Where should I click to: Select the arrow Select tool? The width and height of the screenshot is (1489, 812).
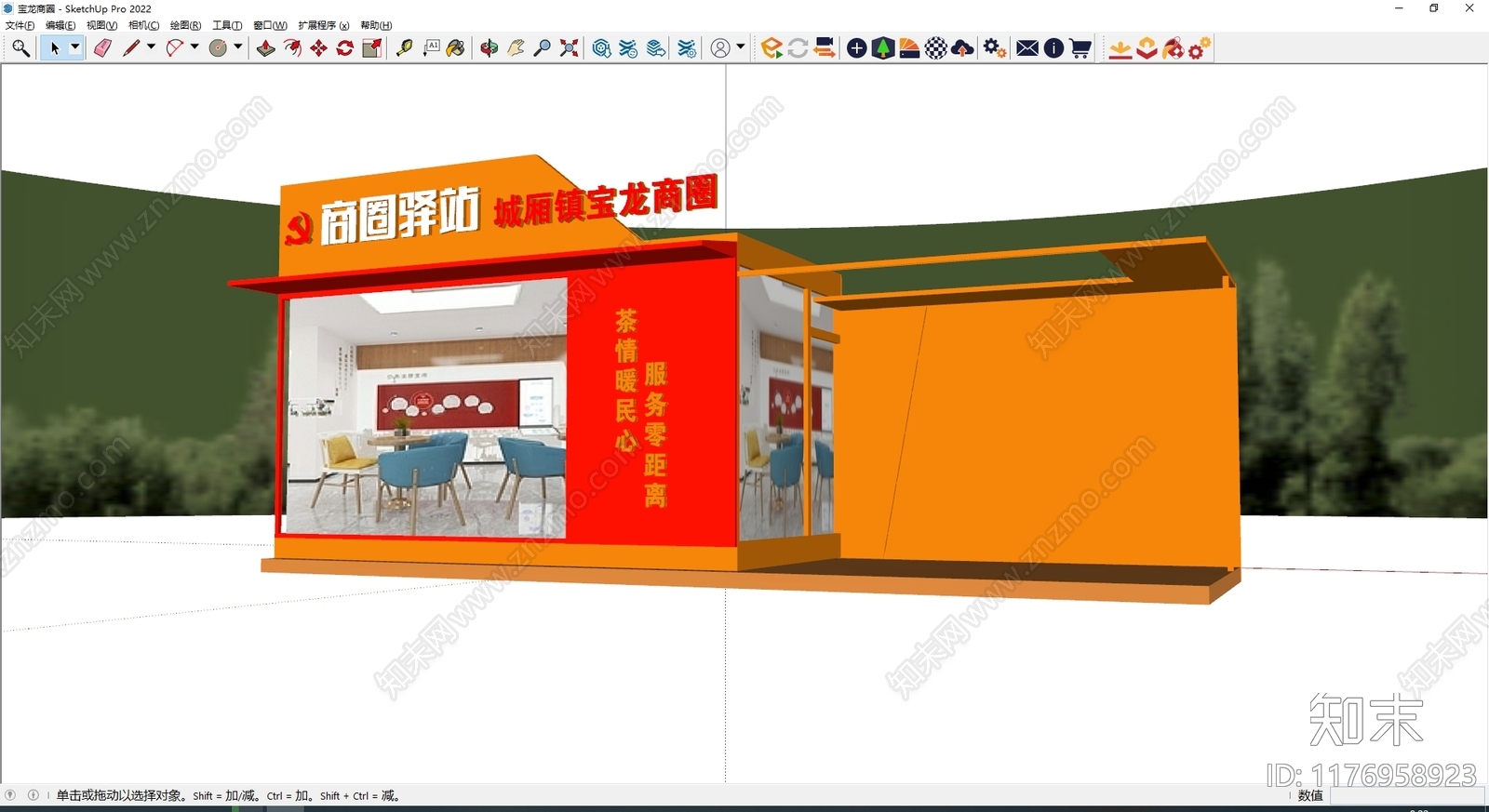pyautogui.click(x=54, y=48)
